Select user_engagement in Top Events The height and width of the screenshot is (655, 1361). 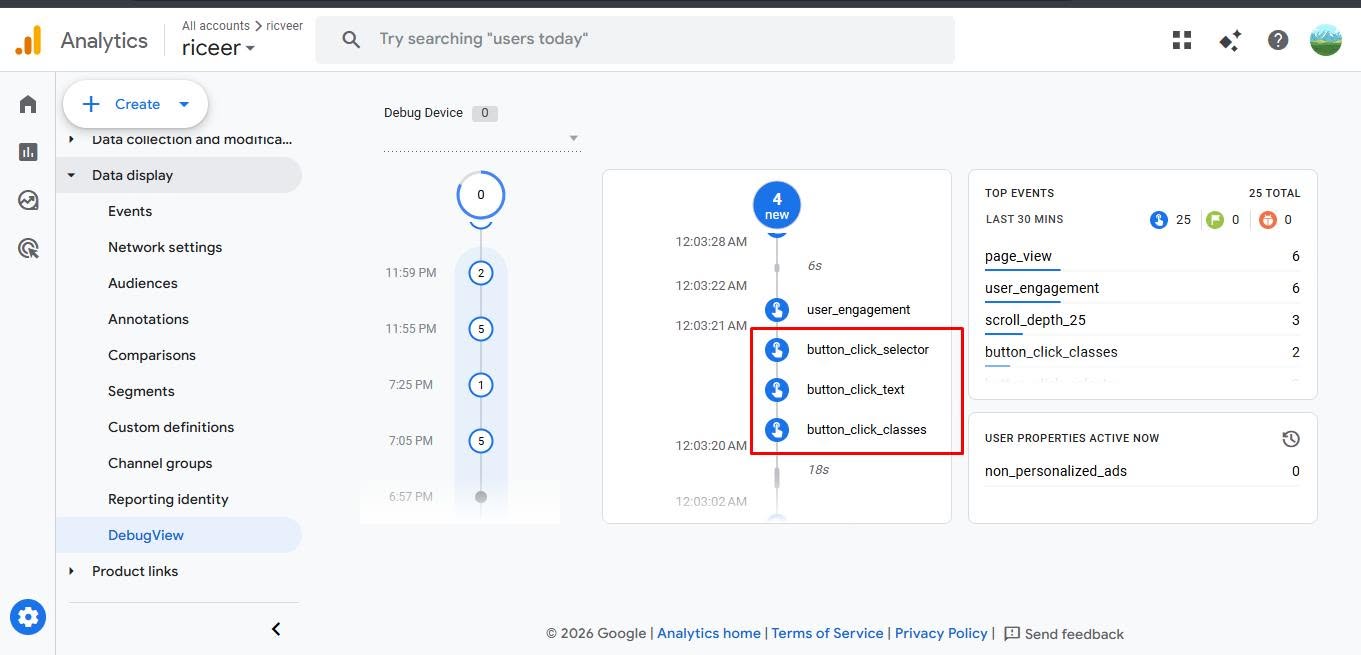click(x=1142, y=289)
